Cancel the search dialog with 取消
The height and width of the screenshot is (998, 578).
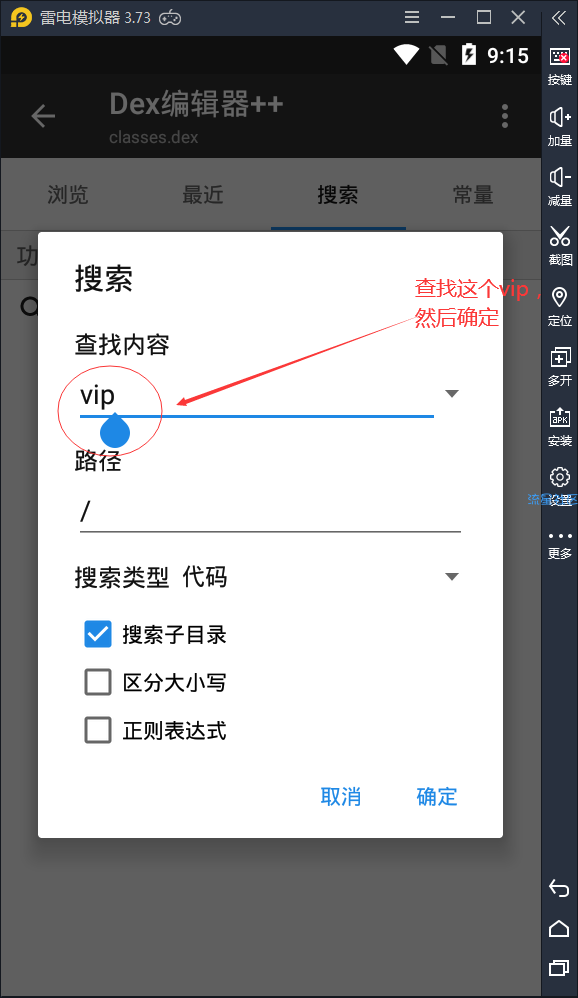tap(341, 796)
